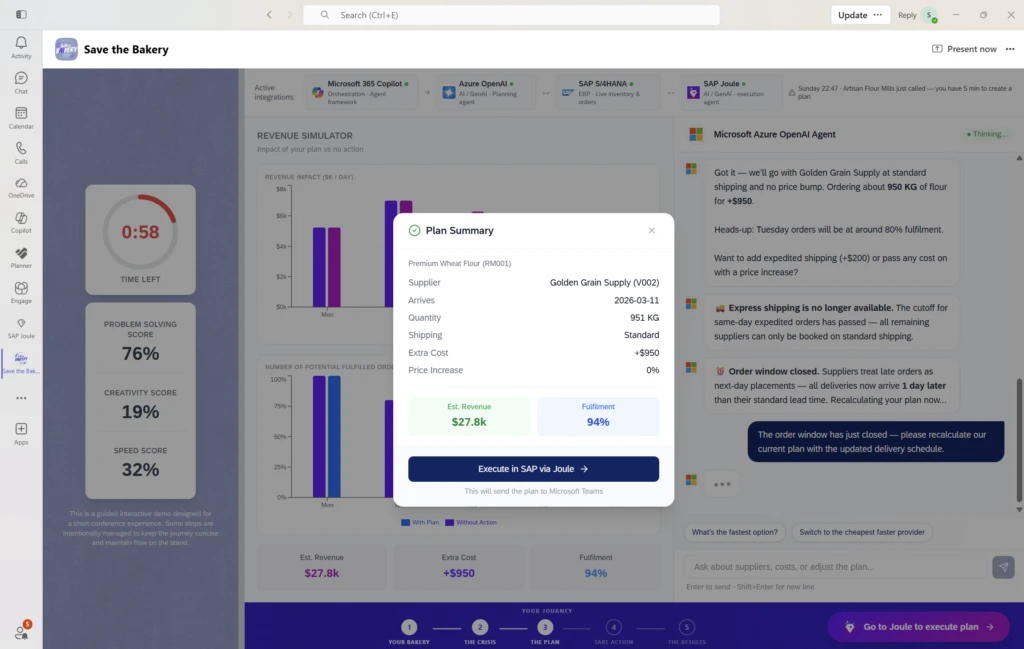Click the Microsoft Azure OpenAI Agent header

coord(774,135)
